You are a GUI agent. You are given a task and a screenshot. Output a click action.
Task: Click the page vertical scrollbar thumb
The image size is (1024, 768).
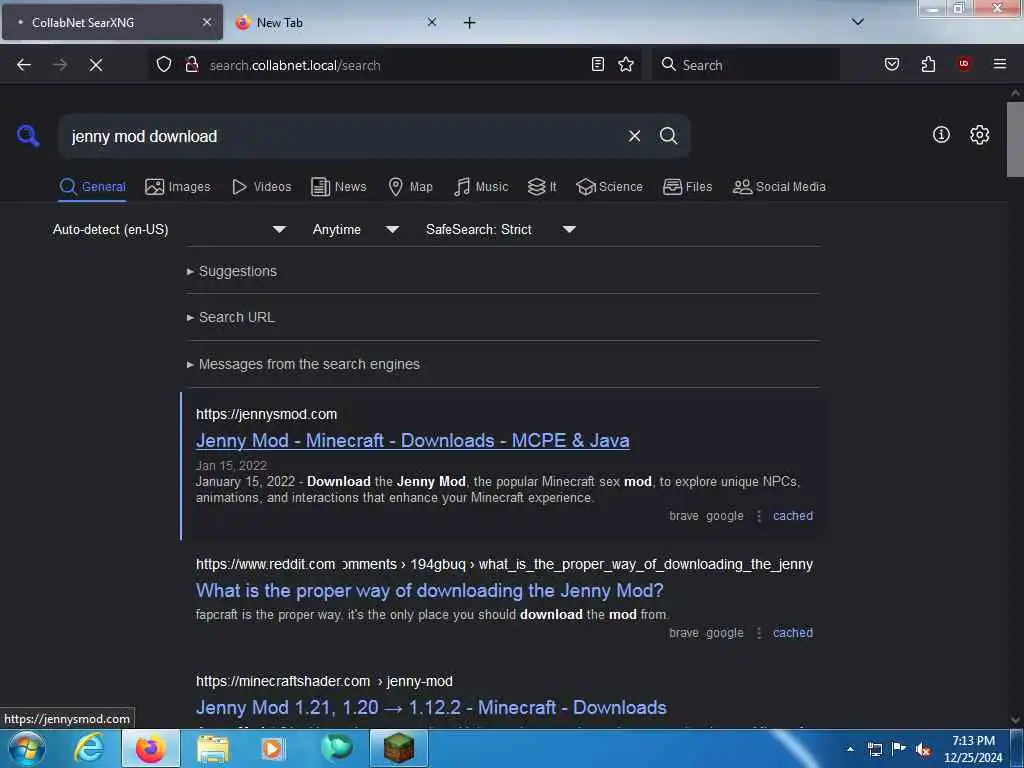(1015, 139)
